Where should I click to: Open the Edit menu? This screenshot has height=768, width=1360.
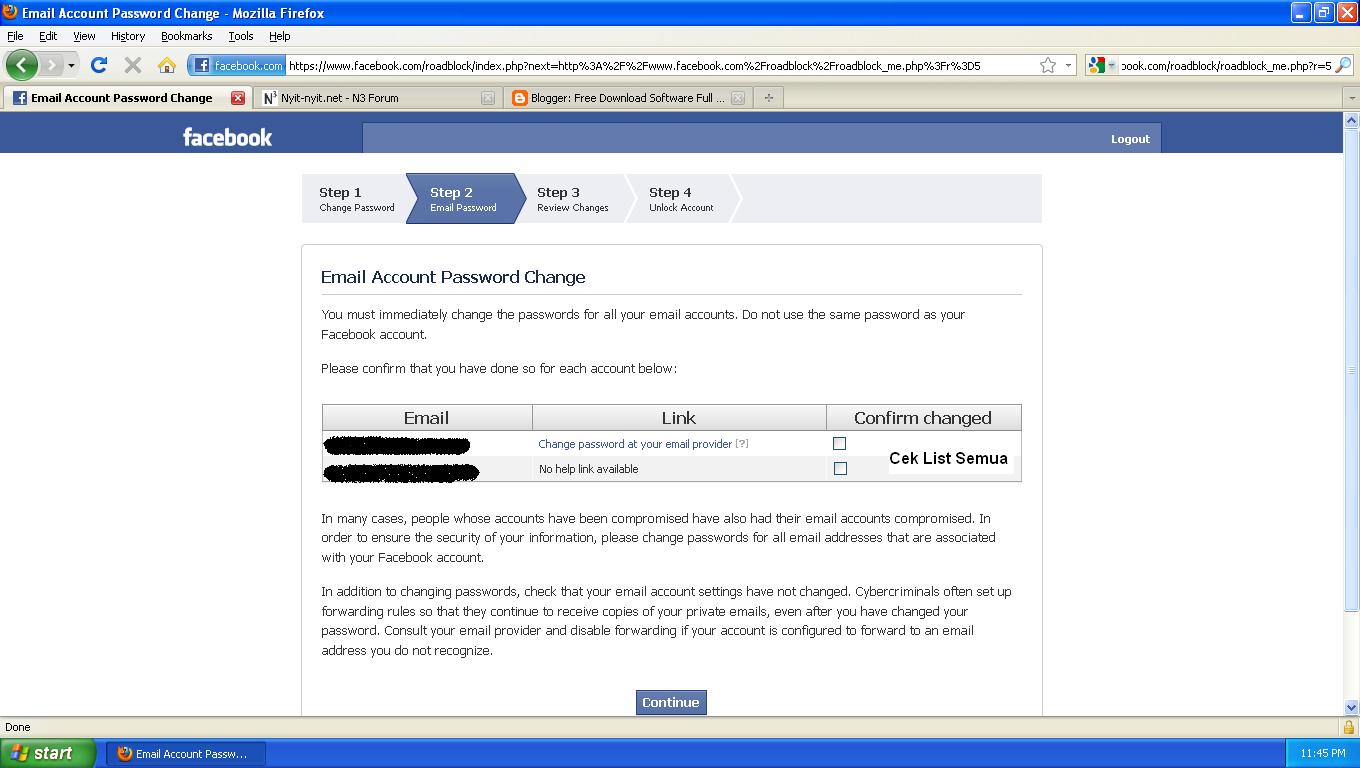pos(48,36)
